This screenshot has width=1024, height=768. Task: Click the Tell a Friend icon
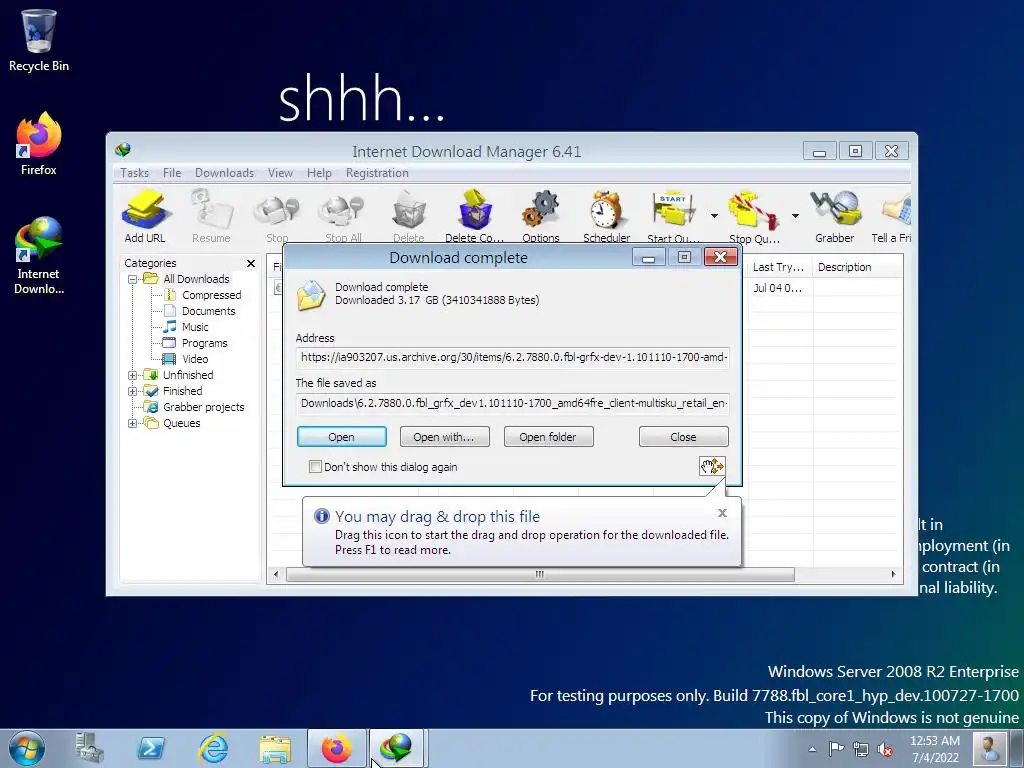click(892, 216)
